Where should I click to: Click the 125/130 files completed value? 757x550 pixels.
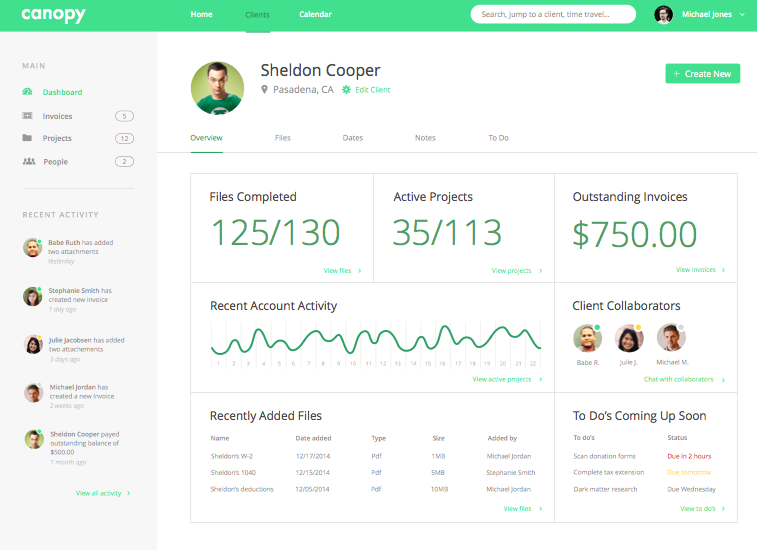coord(276,232)
